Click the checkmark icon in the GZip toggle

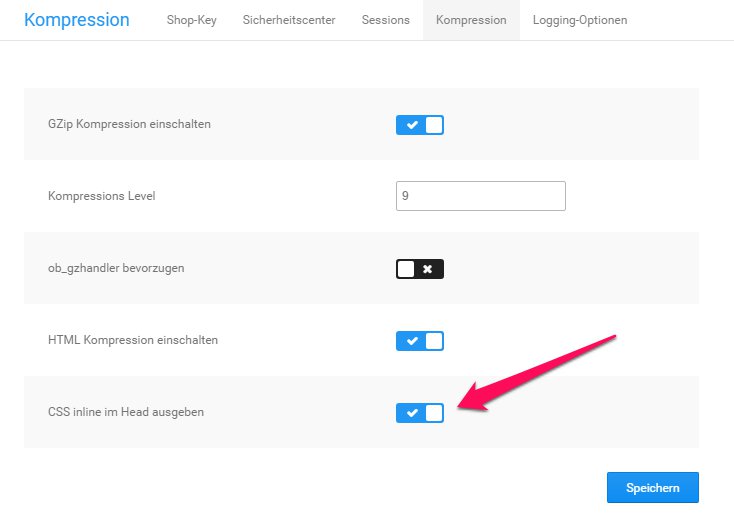pos(411,125)
